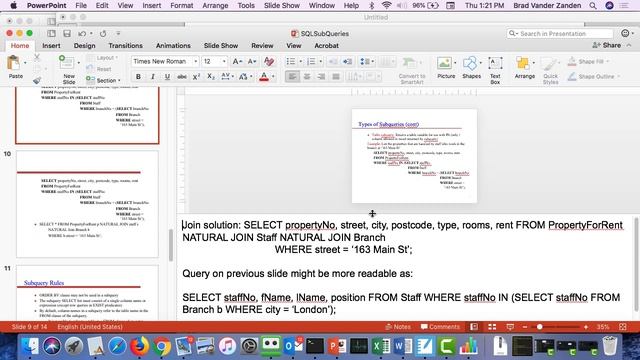Switch to the Insert tab
This screenshot has width=640, height=360.
[x=51, y=46]
